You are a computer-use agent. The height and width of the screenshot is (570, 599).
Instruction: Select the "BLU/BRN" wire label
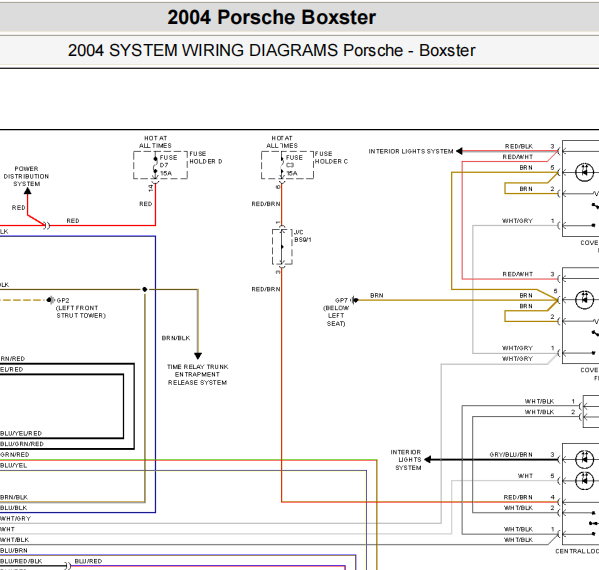coord(14,551)
